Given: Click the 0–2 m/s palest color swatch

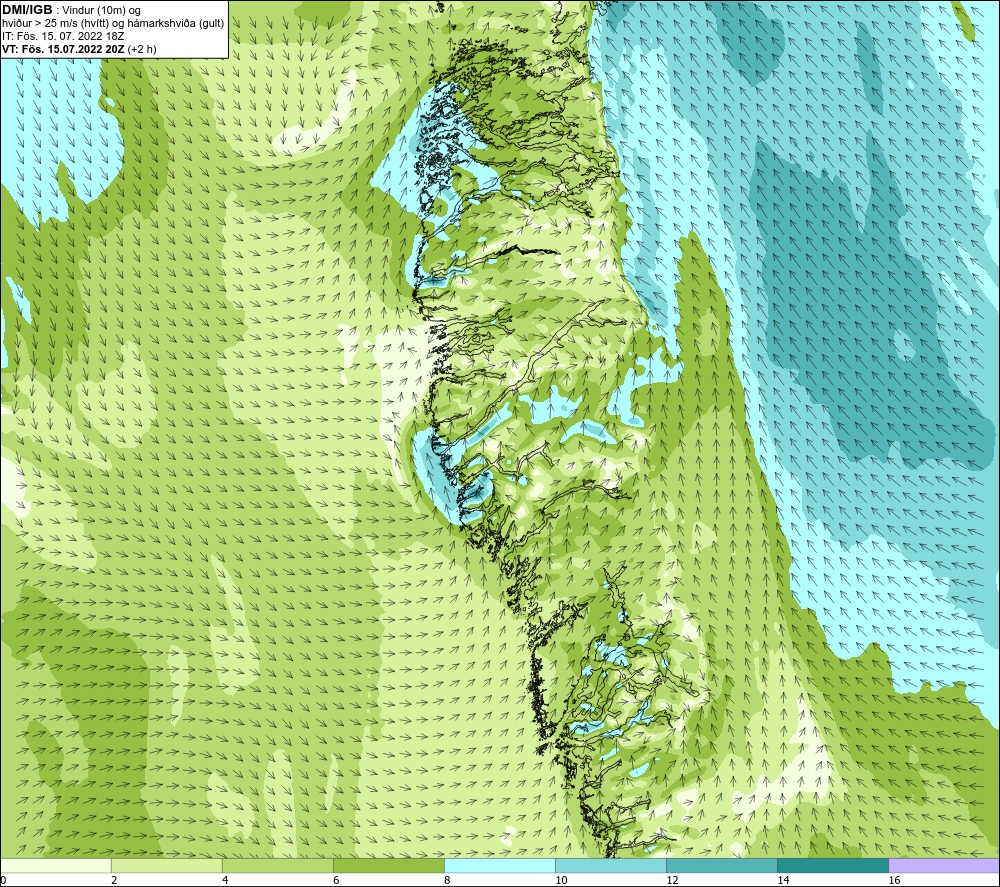Looking at the screenshot, I should tap(55, 865).
